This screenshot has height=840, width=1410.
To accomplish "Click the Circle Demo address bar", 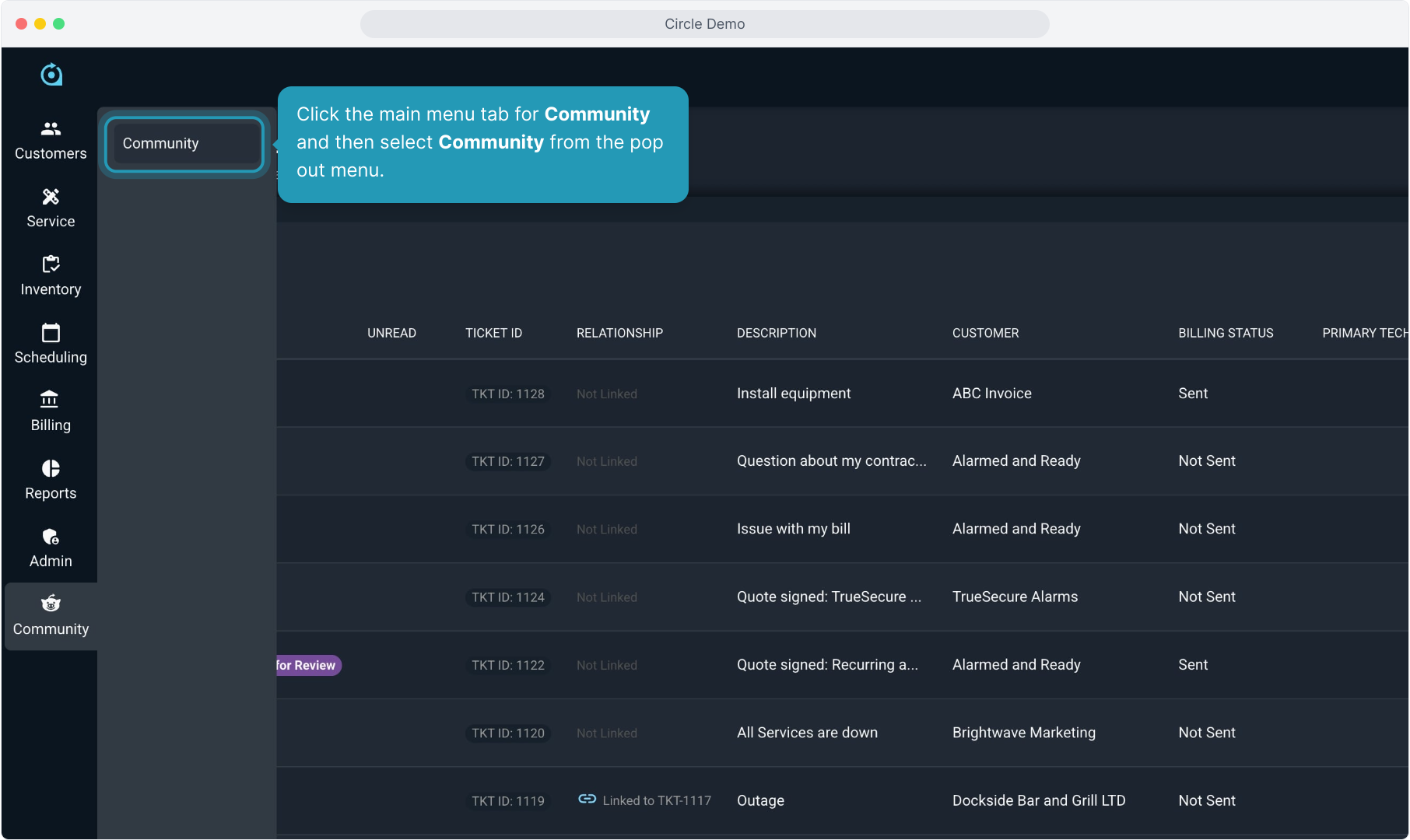I will click(x=704, y=24).
